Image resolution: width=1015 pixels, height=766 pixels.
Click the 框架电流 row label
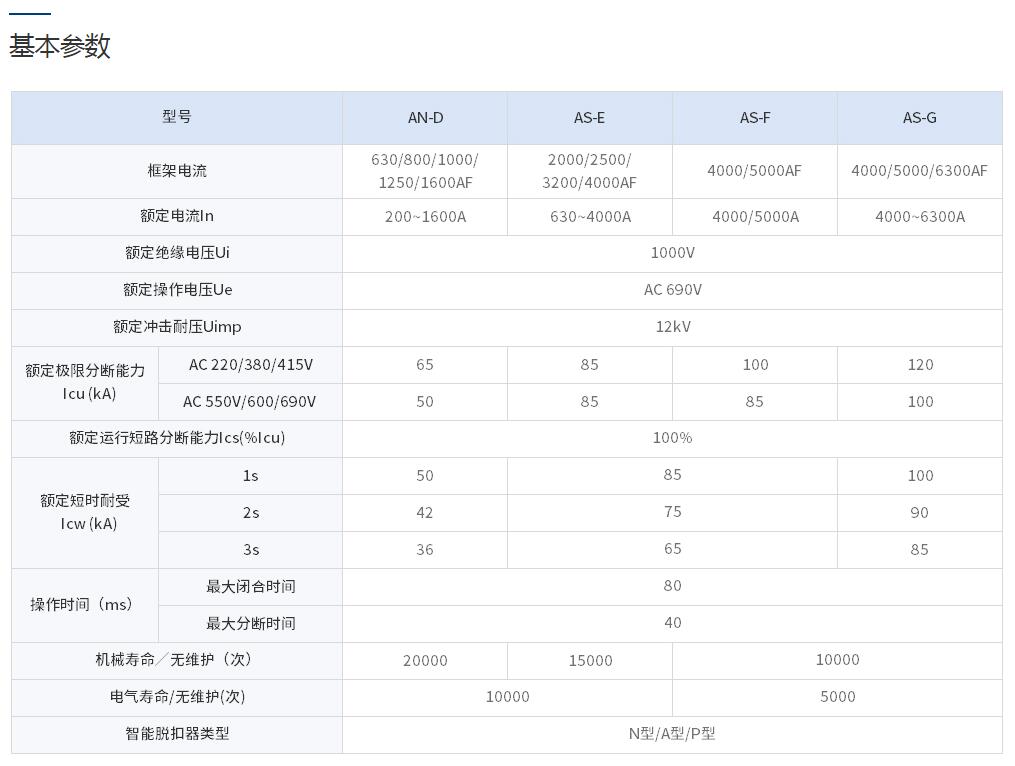click(x=177, y=171)
